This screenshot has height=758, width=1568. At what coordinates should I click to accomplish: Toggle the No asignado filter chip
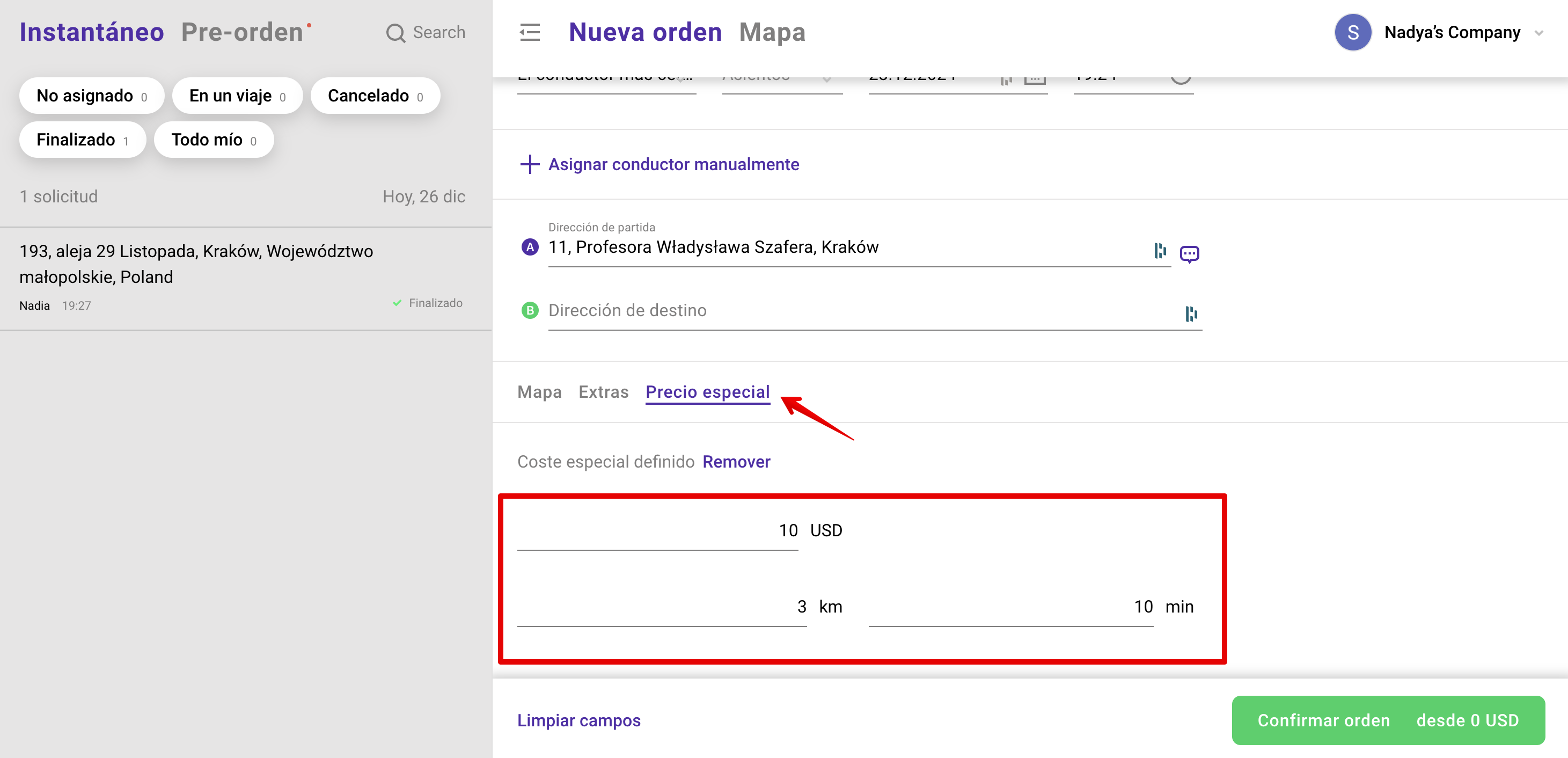91,96
